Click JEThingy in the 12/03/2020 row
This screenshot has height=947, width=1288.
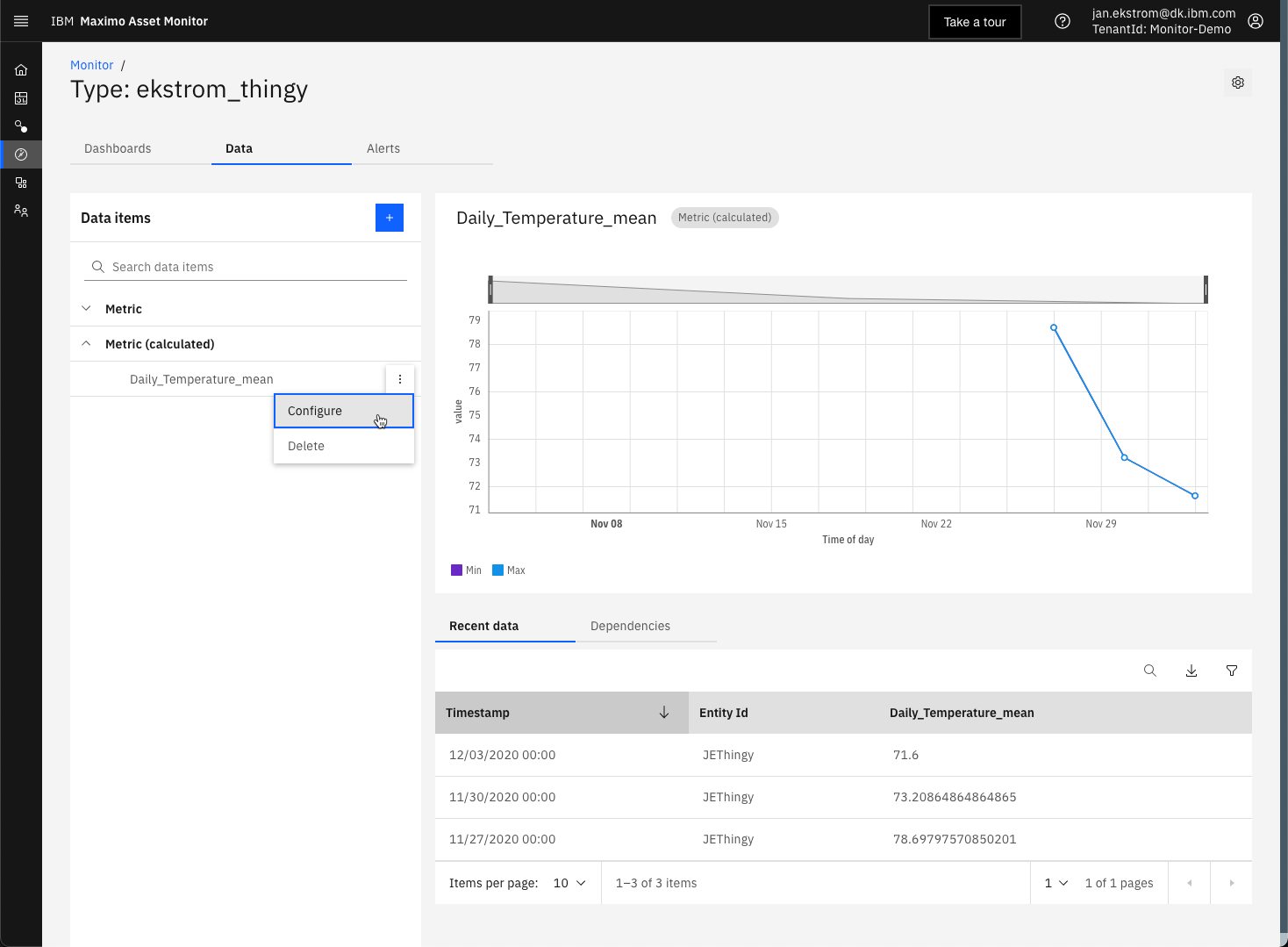click(x=728, y=755)
